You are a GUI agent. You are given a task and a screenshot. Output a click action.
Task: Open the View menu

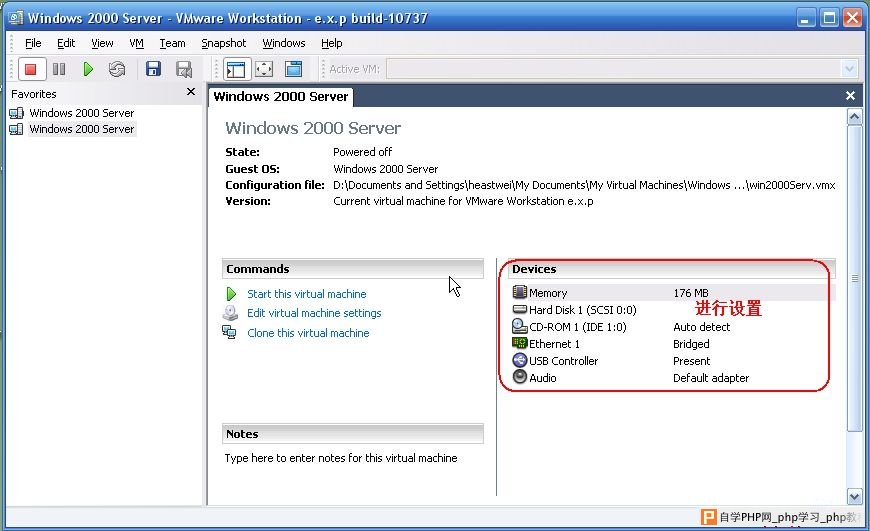[x=102, y=43]
